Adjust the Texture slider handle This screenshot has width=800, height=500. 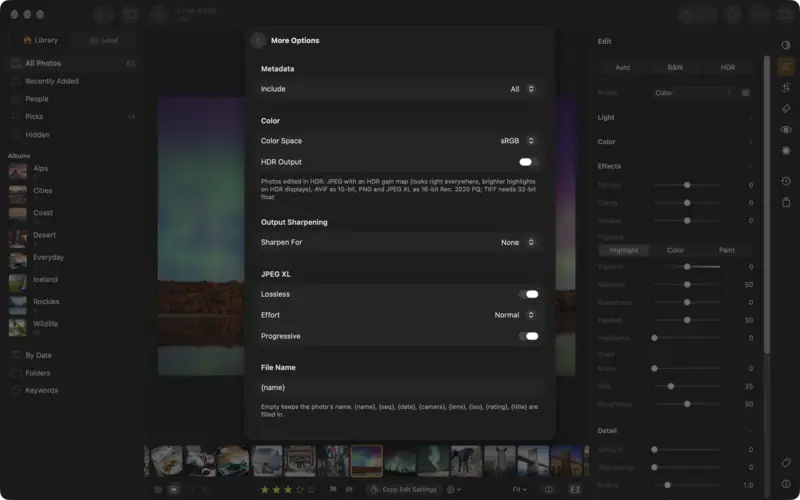(687, 185)
